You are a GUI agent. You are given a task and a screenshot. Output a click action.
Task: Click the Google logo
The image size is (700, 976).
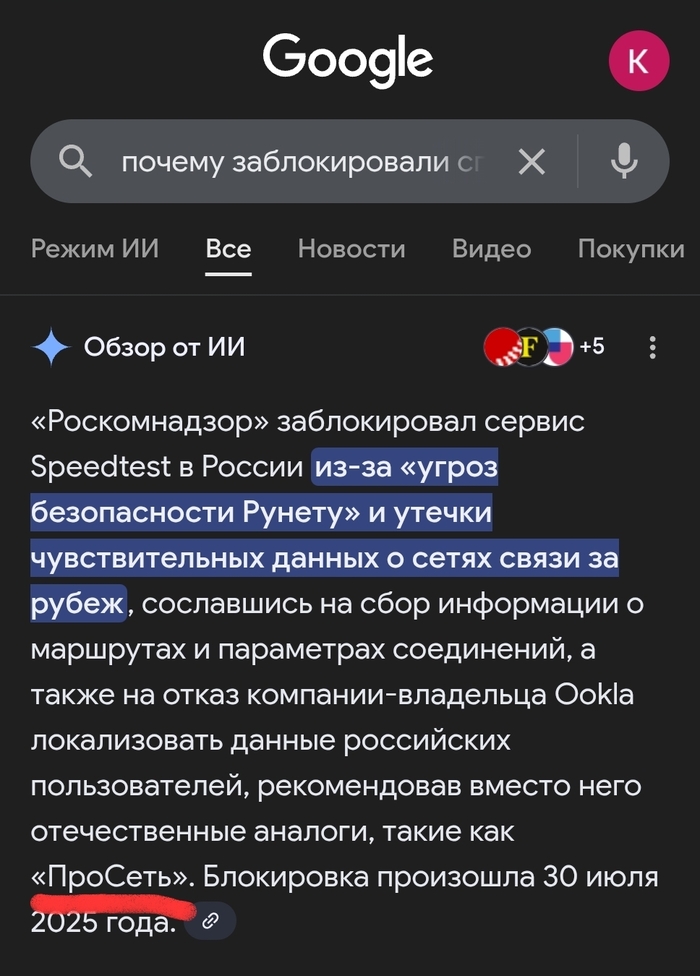[348, 58]
